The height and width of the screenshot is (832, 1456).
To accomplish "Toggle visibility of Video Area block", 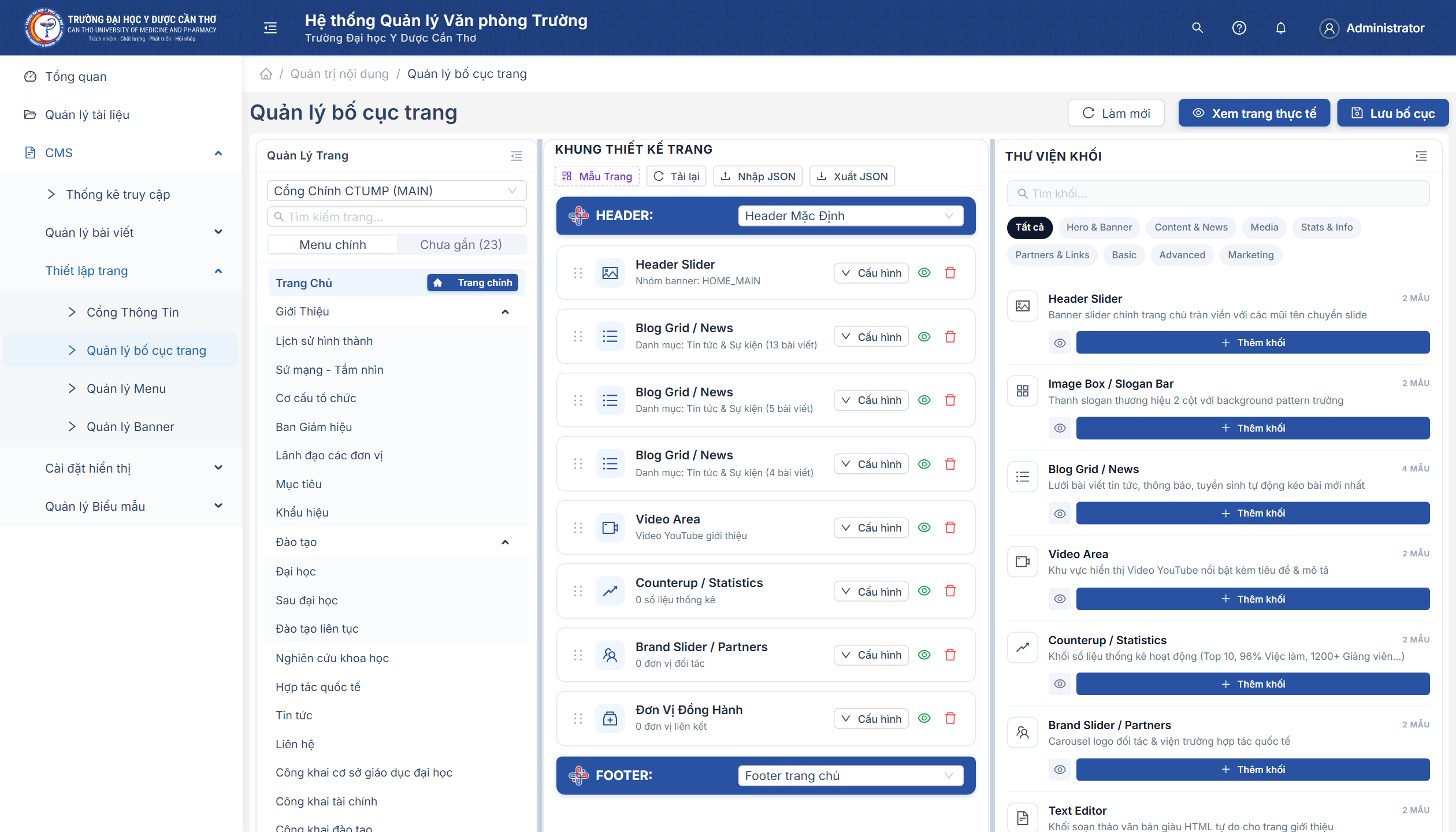I will (924, 528).
